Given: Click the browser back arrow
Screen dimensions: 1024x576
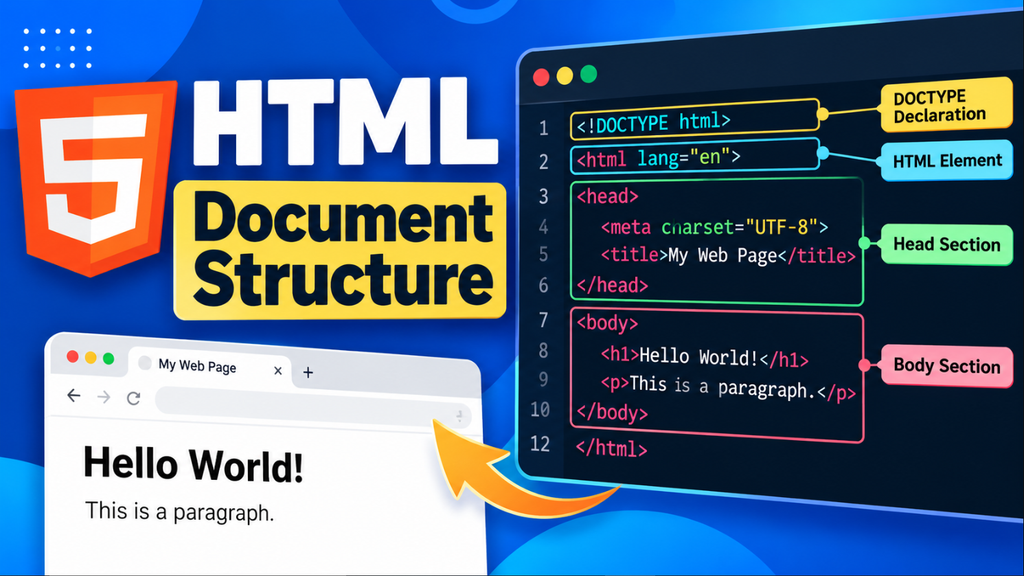Looking at the screenshot, I should [x=74, y=395].
